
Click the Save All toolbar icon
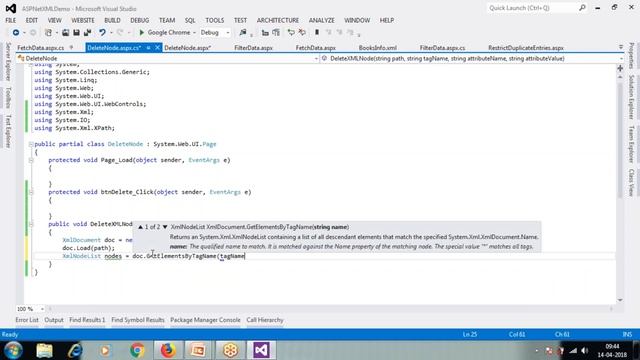pos(87,33)
